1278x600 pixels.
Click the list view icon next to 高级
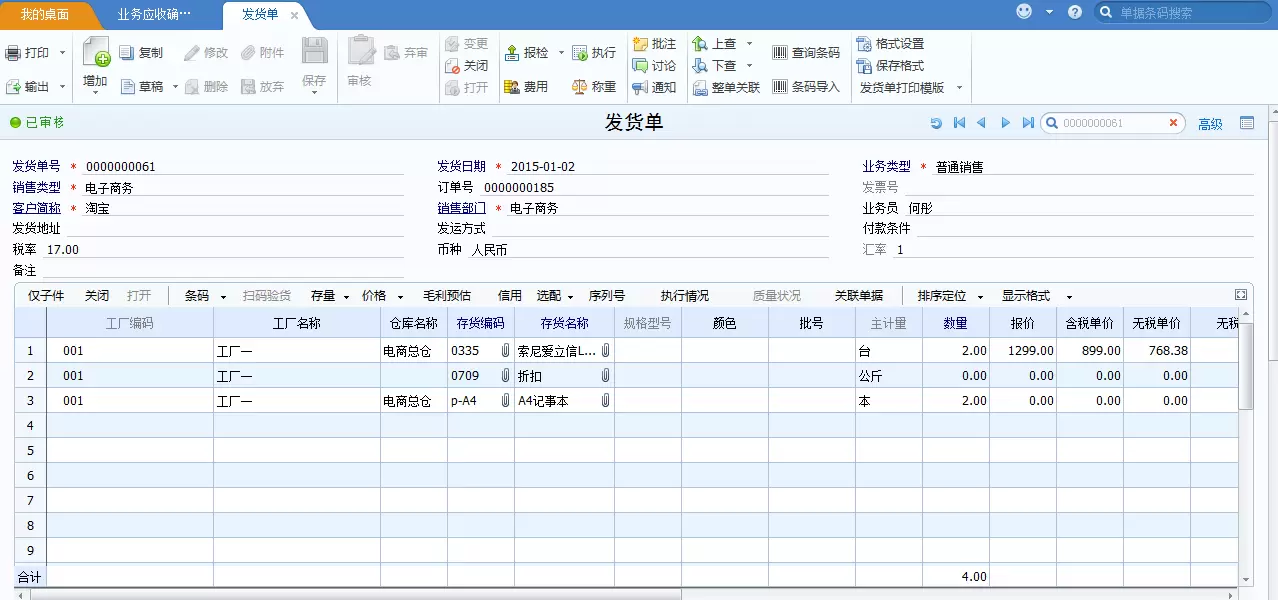coord(1247,123)
